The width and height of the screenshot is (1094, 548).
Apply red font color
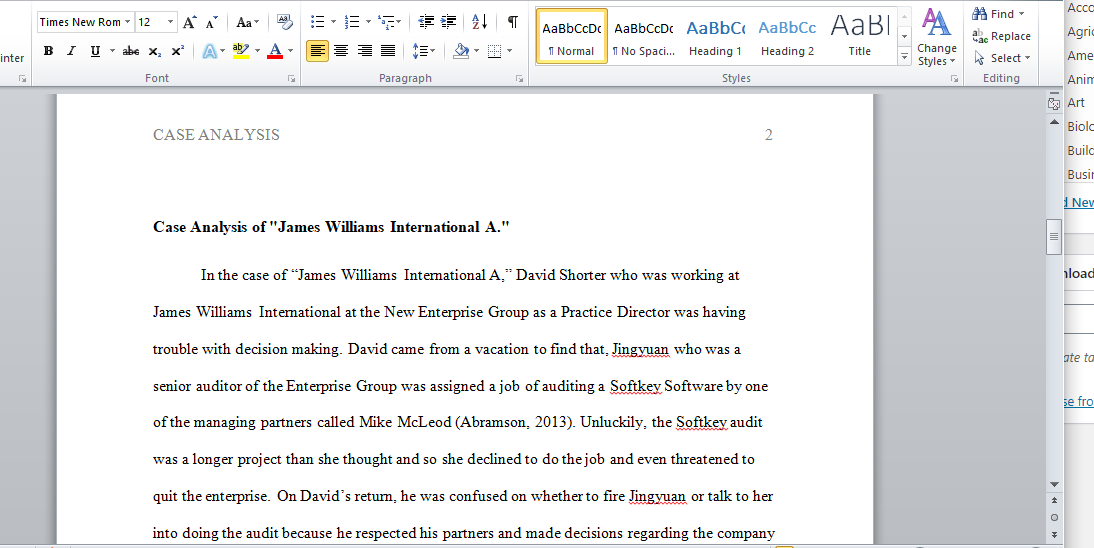(275, 51)
